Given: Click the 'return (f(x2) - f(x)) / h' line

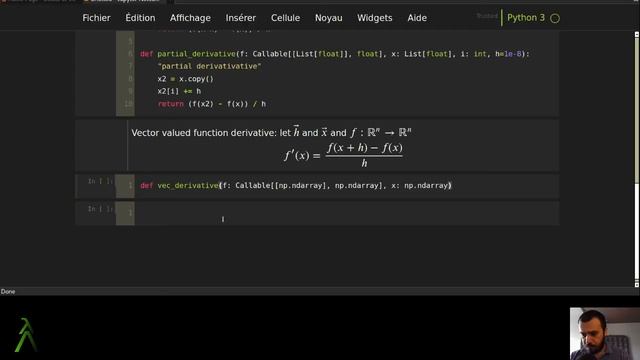Looking at the screenshot, I should tap(212, 104).
